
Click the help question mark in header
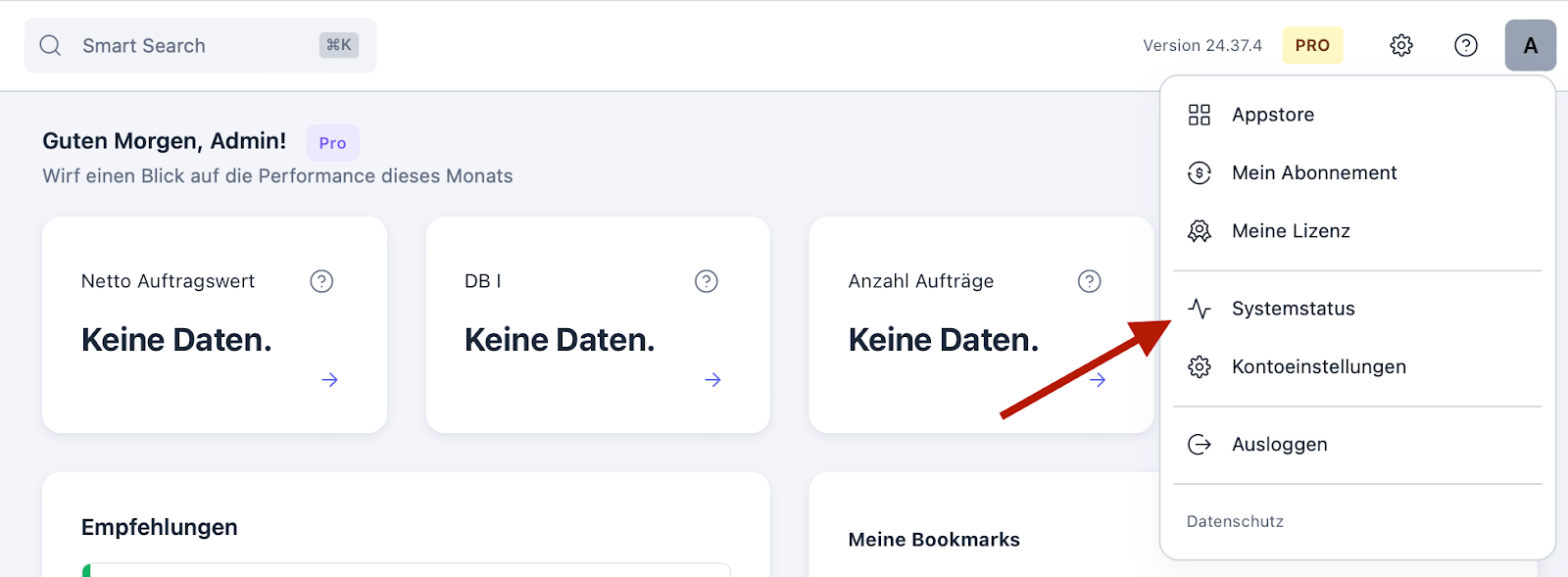[x=1466, y=45]
